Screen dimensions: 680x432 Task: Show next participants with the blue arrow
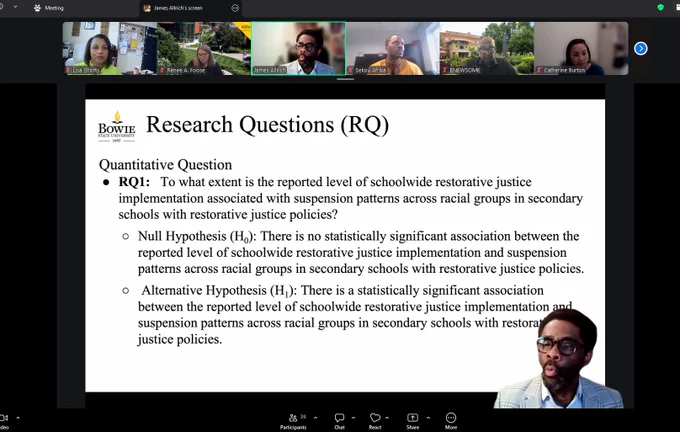point(641,49)
